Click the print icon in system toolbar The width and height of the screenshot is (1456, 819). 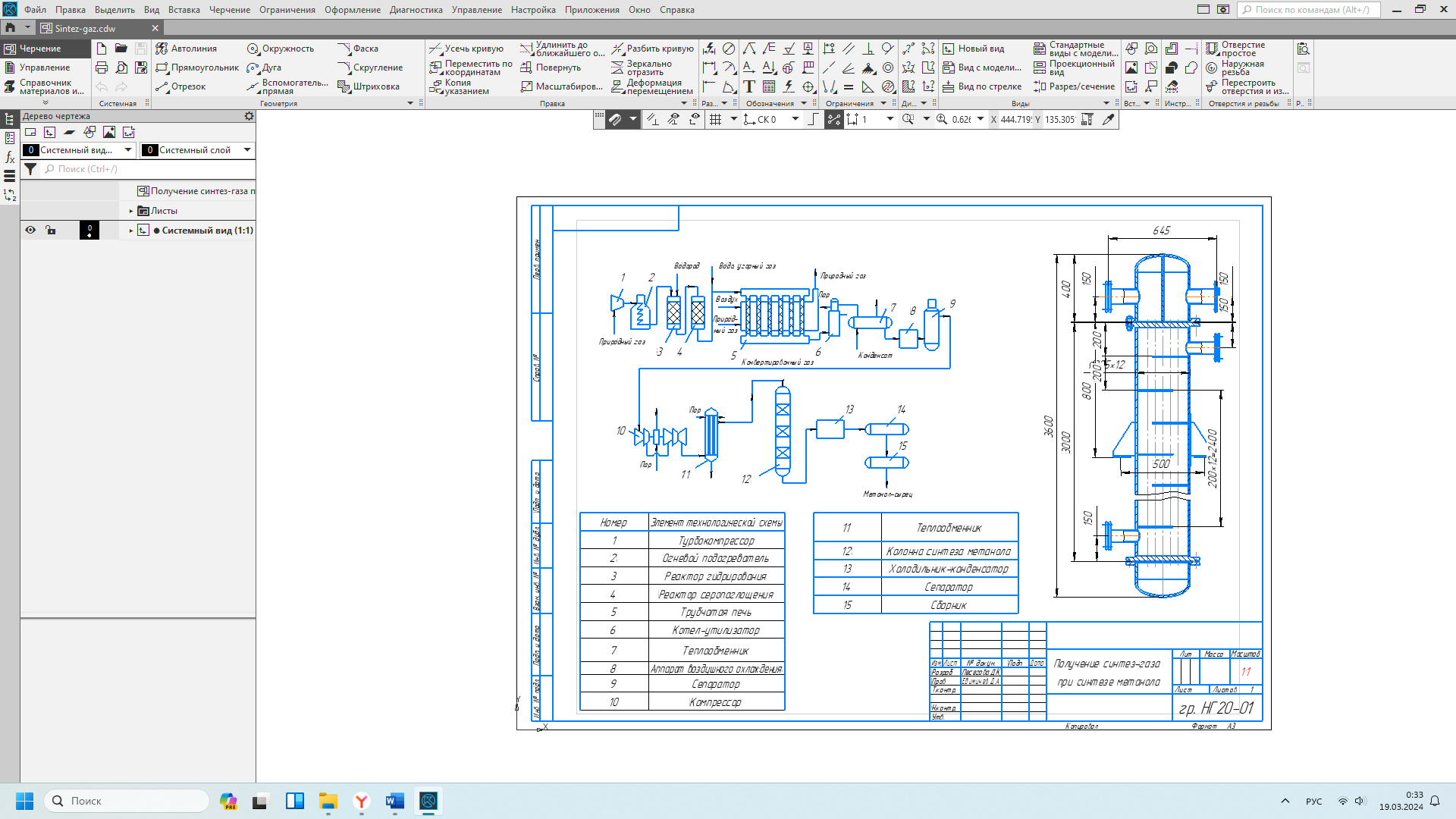102,67
